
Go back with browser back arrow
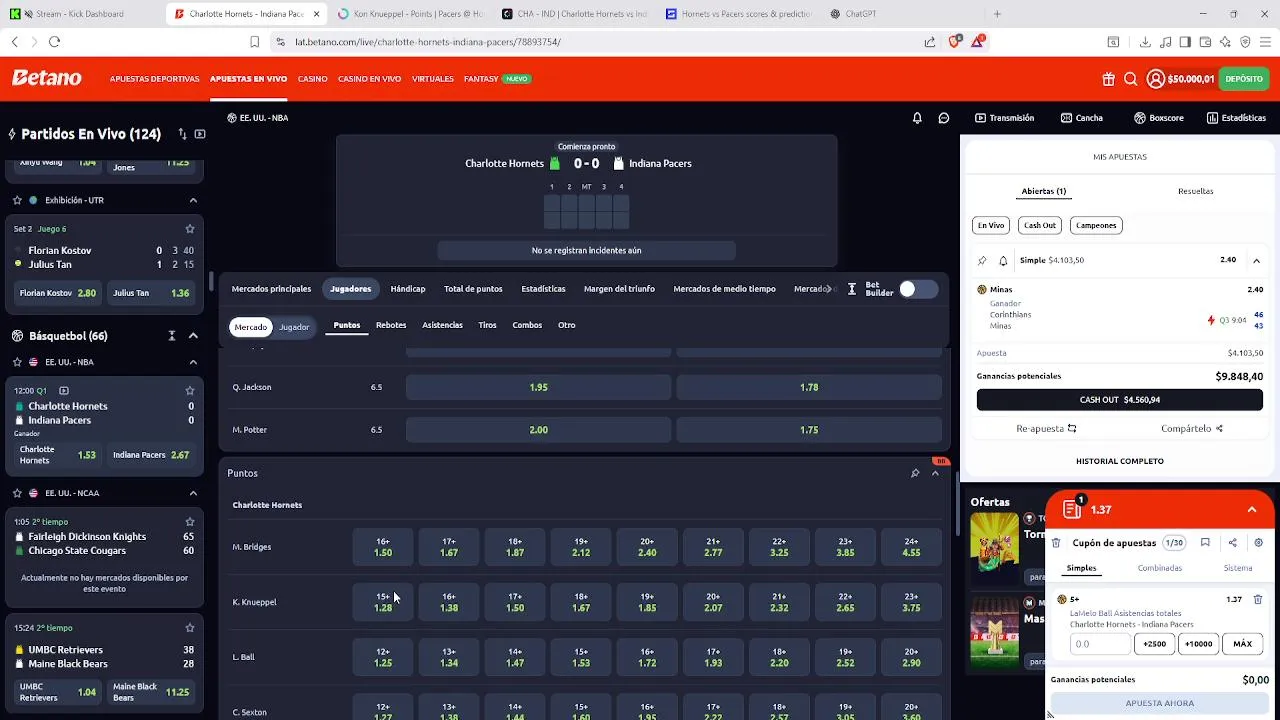pos(14,42)
